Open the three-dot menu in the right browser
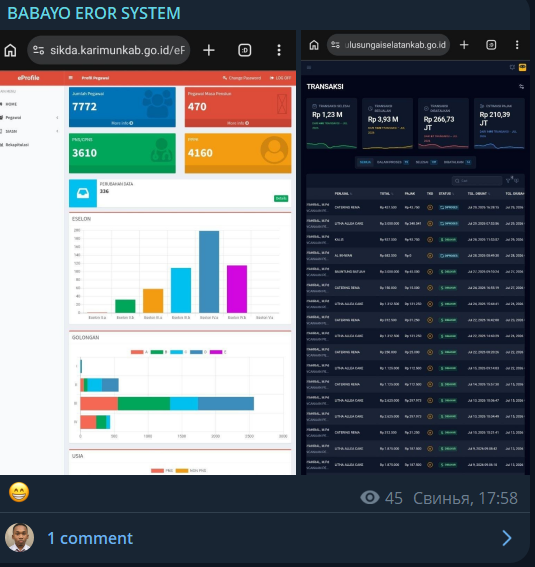Image resolution: width=535 pixels, height=567 pixels. click(517, 45)
